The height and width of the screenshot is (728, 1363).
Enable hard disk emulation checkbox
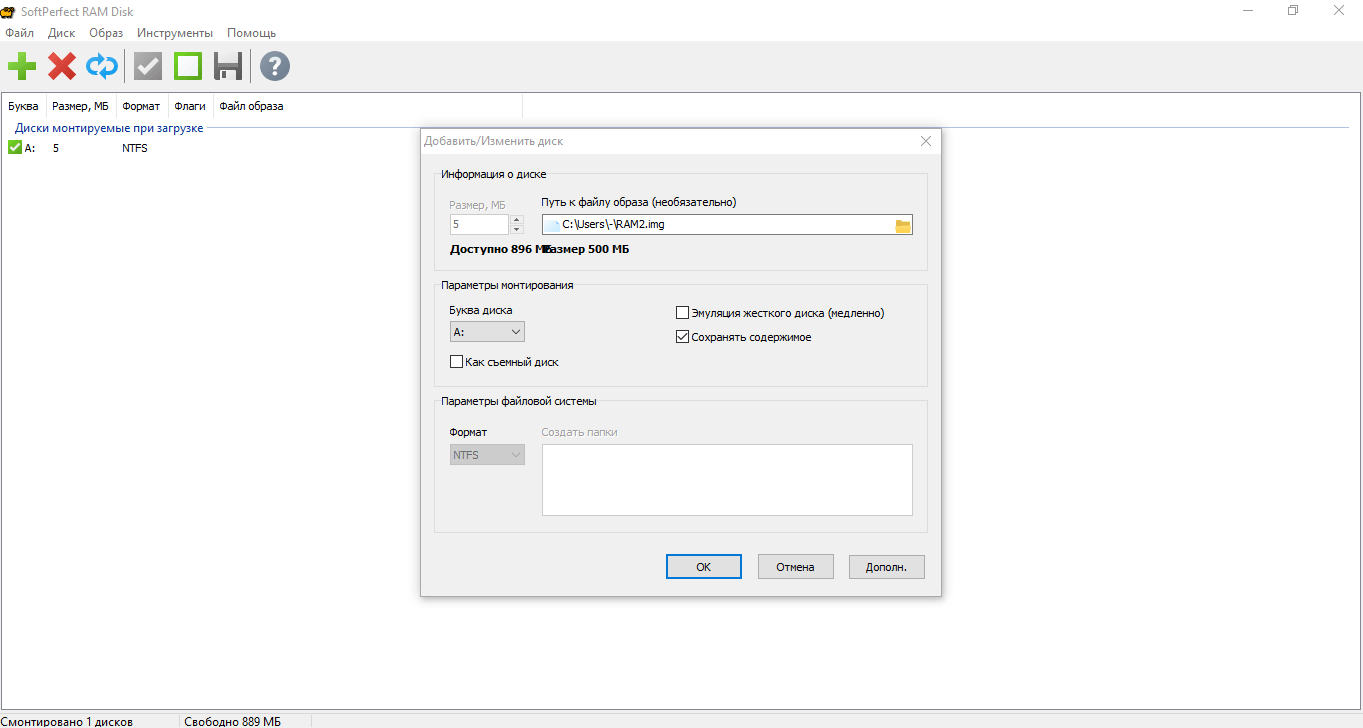683,312
